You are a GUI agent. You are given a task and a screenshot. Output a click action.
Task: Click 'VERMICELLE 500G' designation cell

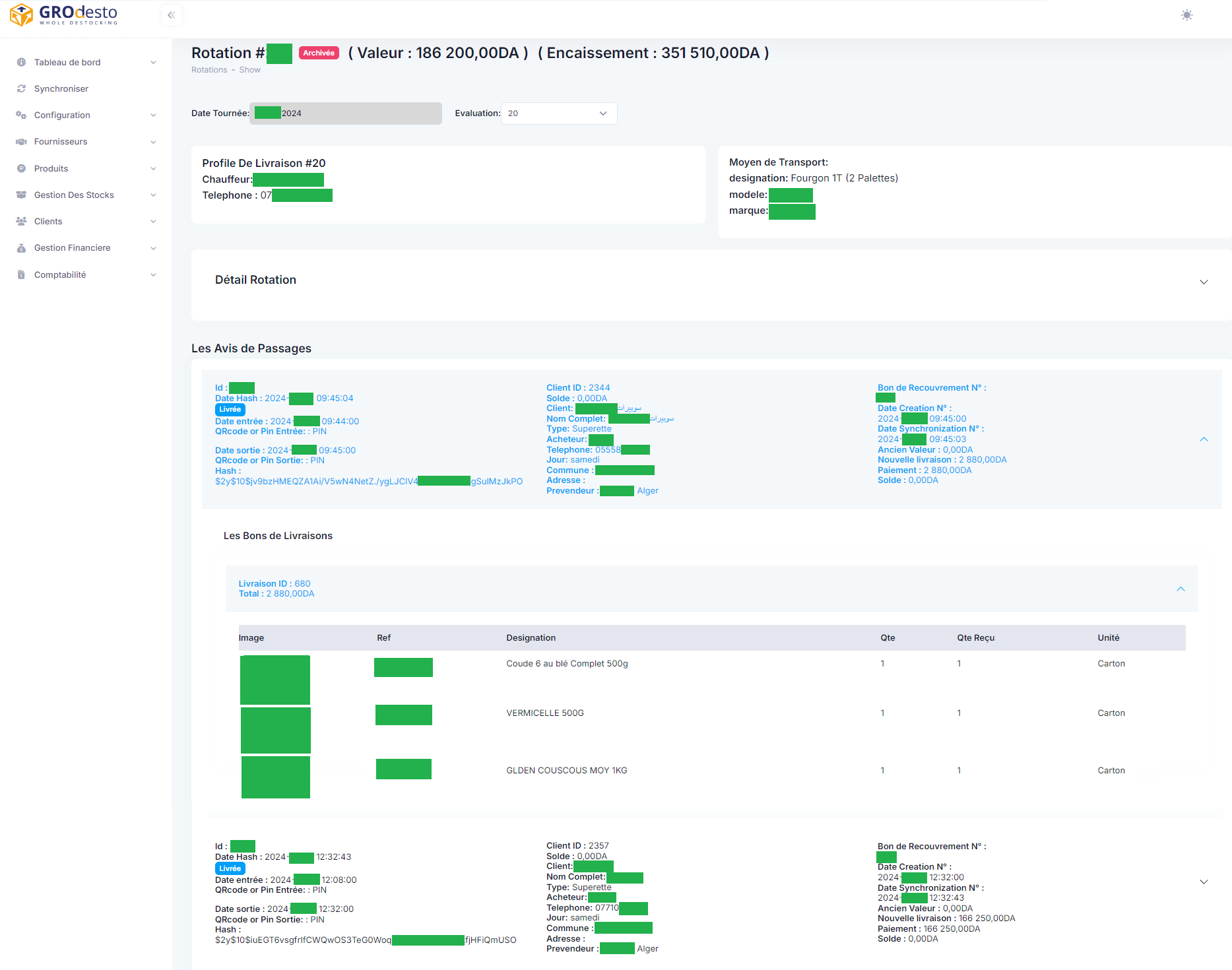(x=545, y=713)
